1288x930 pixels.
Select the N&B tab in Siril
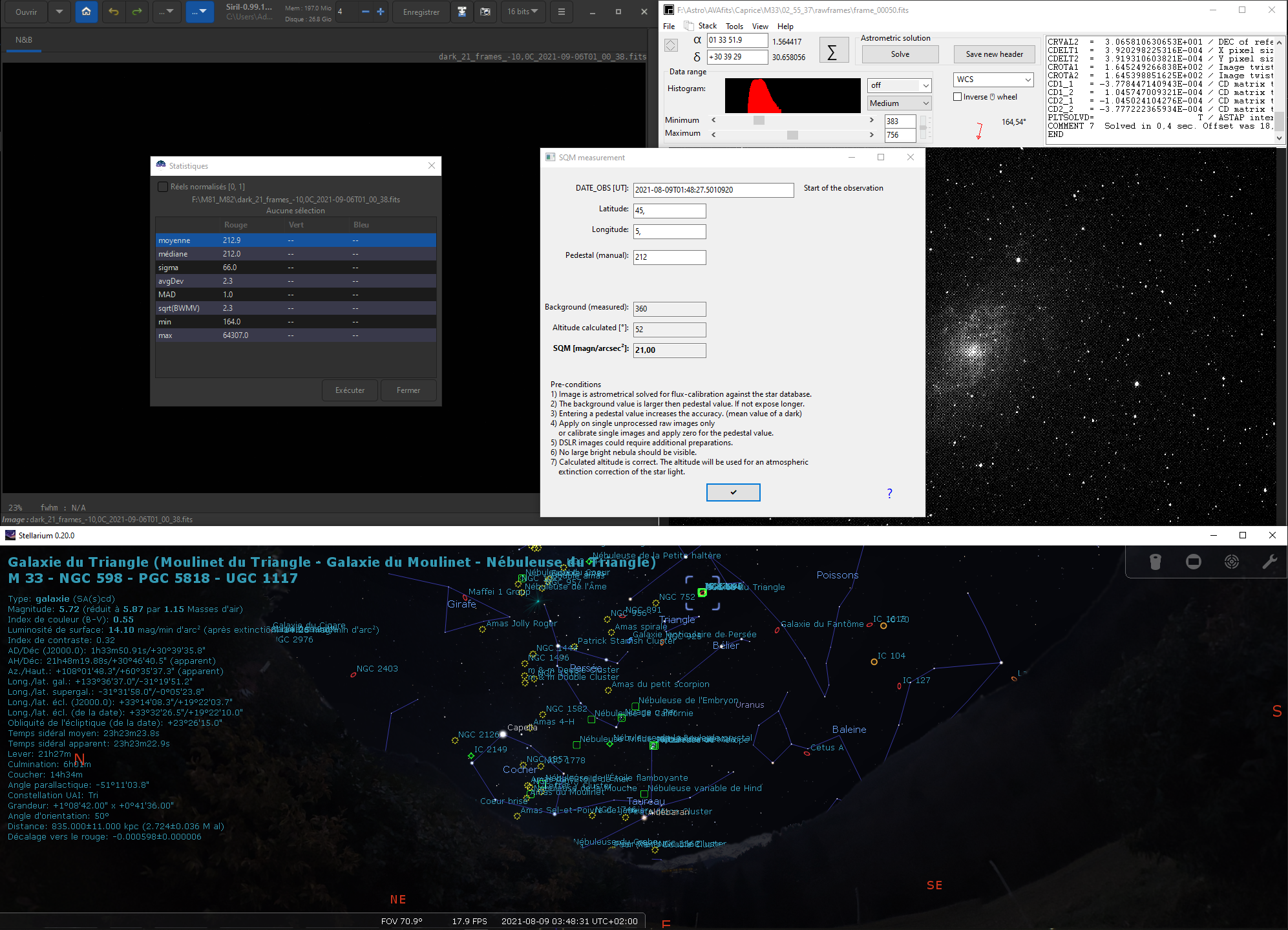[x=24, y=40]
